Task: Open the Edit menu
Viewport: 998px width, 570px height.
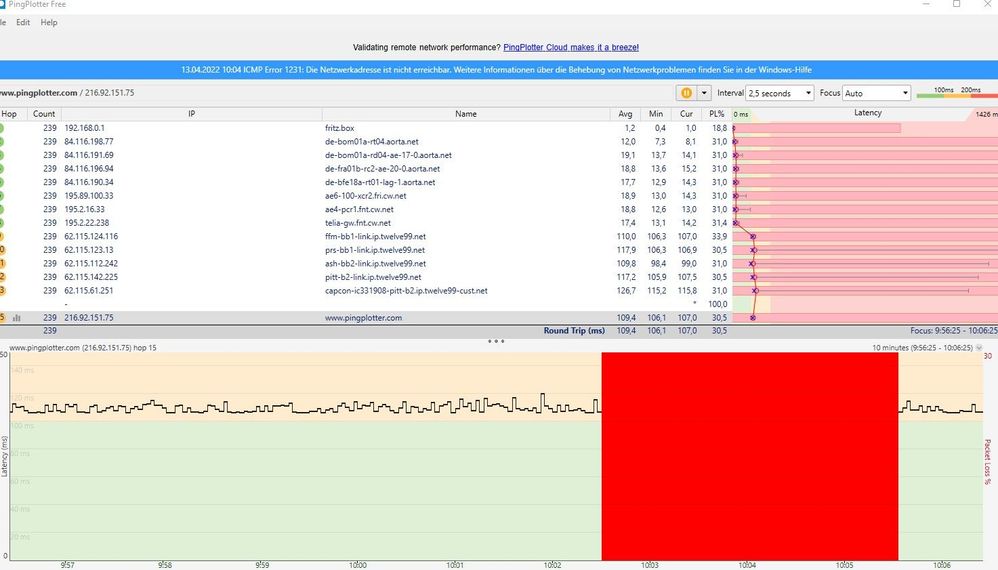Action: coord(23,22)
